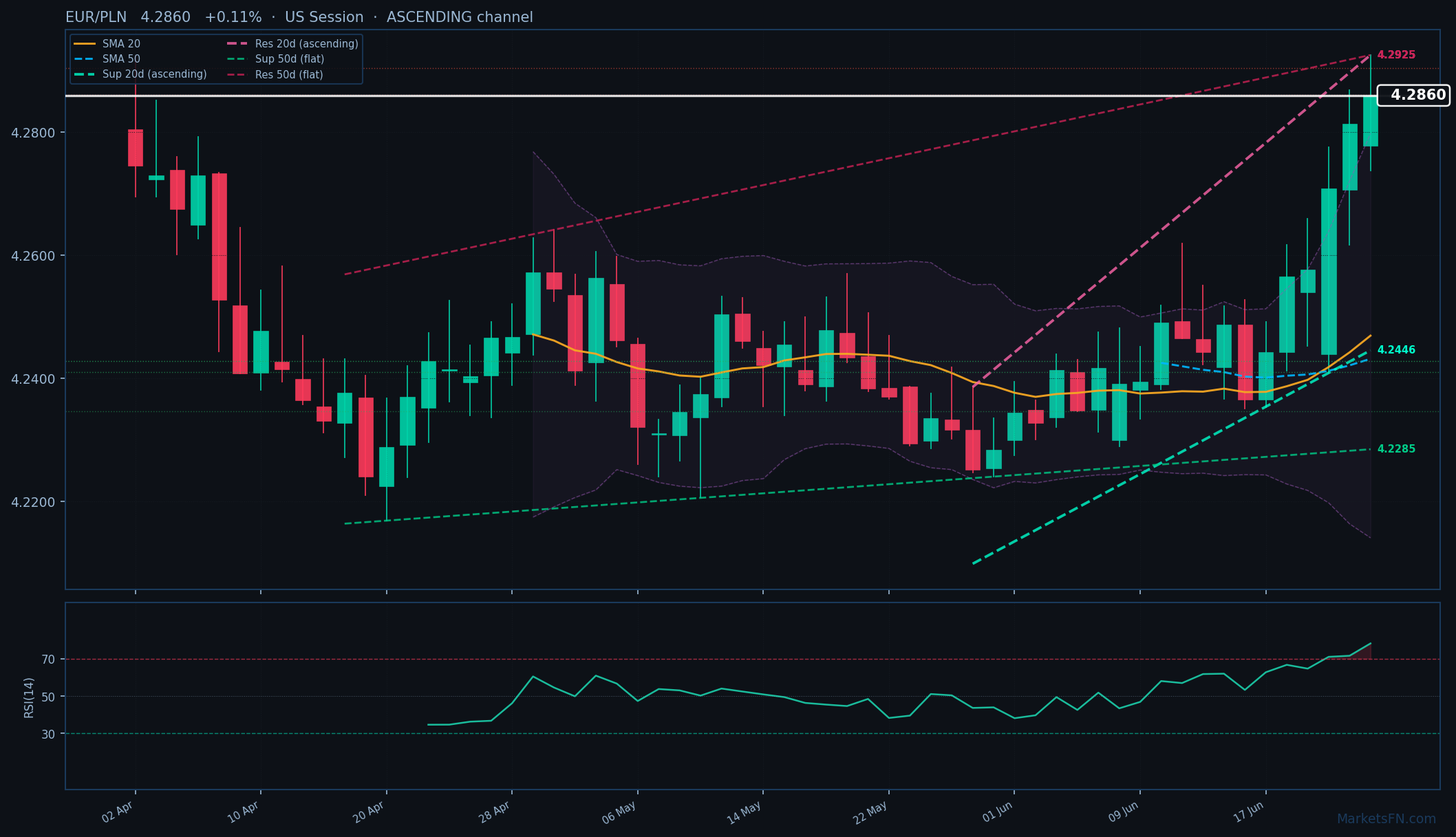Click the SMA 50 legend entry
The height and width of the screenshot is (837, 1456).
pyautogui.click(x=107, y=59)
